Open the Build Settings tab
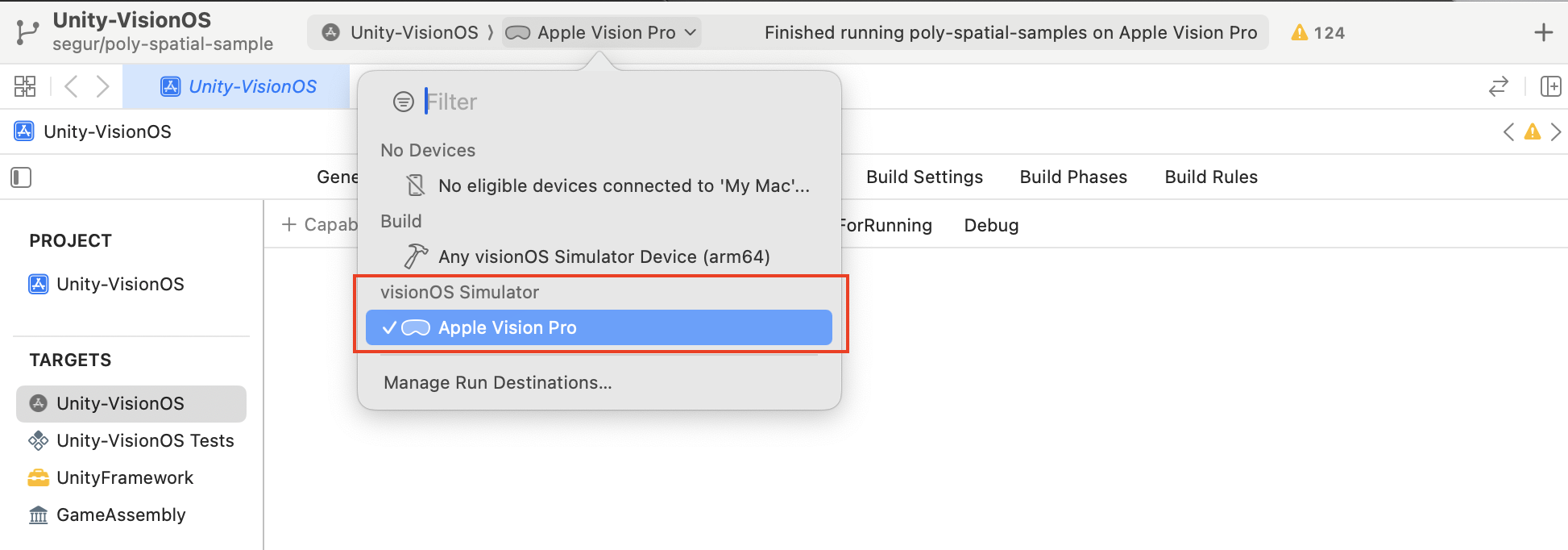The width and height of the screenshot is (1568, 550). pos(924,177)
